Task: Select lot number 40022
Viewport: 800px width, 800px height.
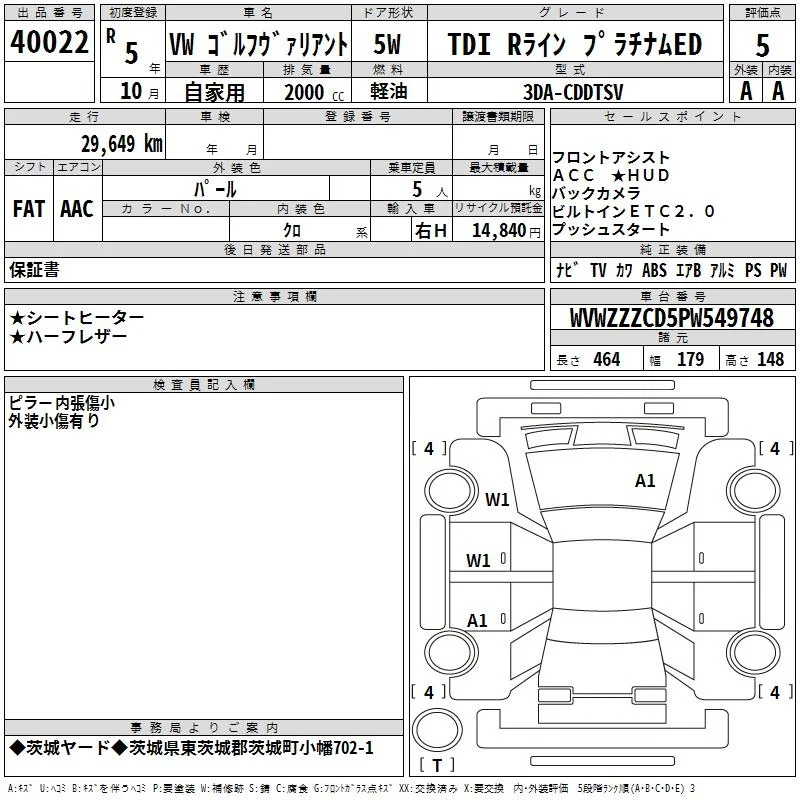Action: point(49,42)
